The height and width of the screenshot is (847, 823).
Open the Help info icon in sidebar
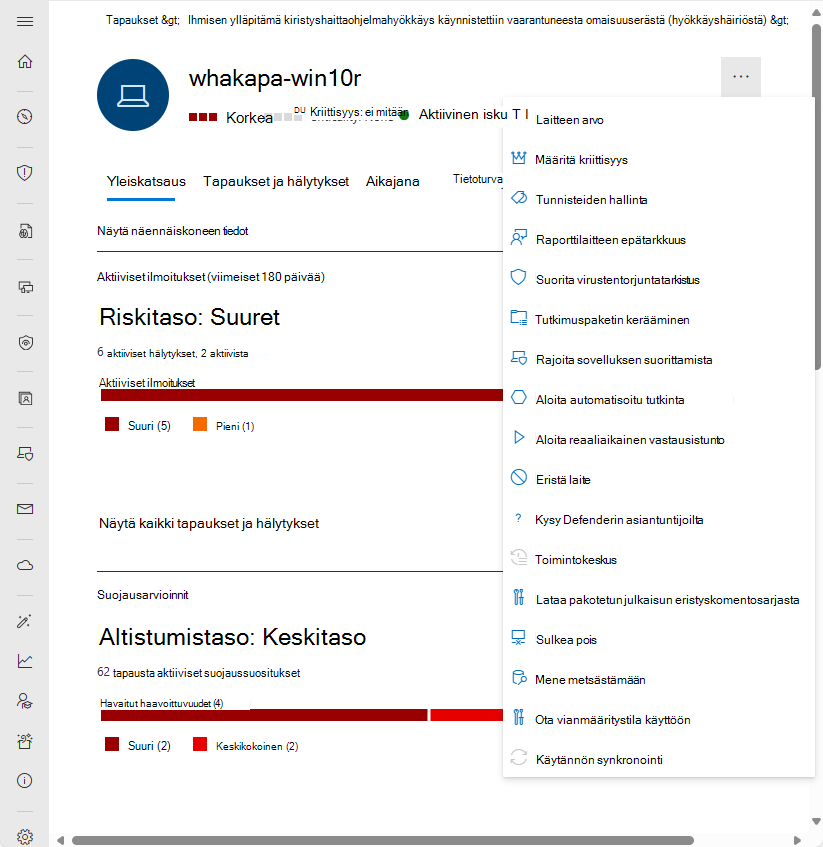[x=26, y=780]
